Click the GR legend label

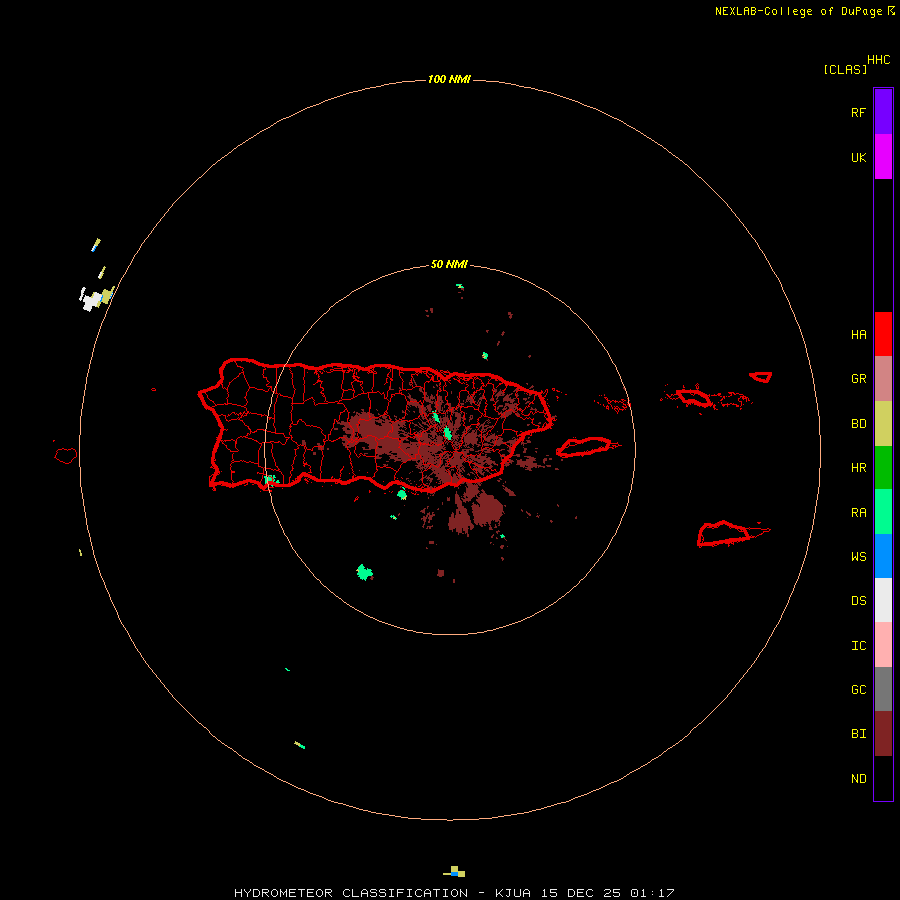pyautogui.click(x=858, y=379)
